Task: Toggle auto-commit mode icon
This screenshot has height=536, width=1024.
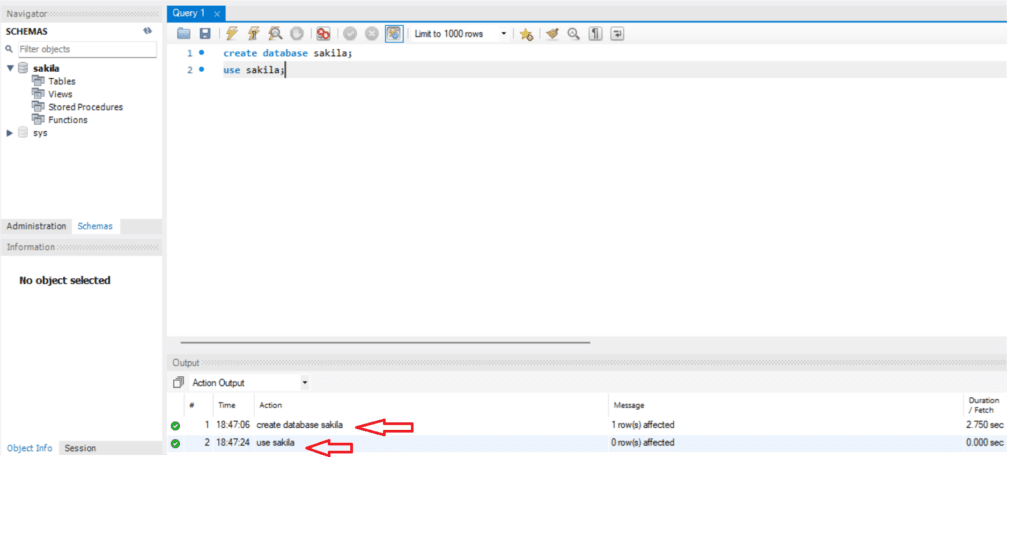Action: (x=394, y=33)
